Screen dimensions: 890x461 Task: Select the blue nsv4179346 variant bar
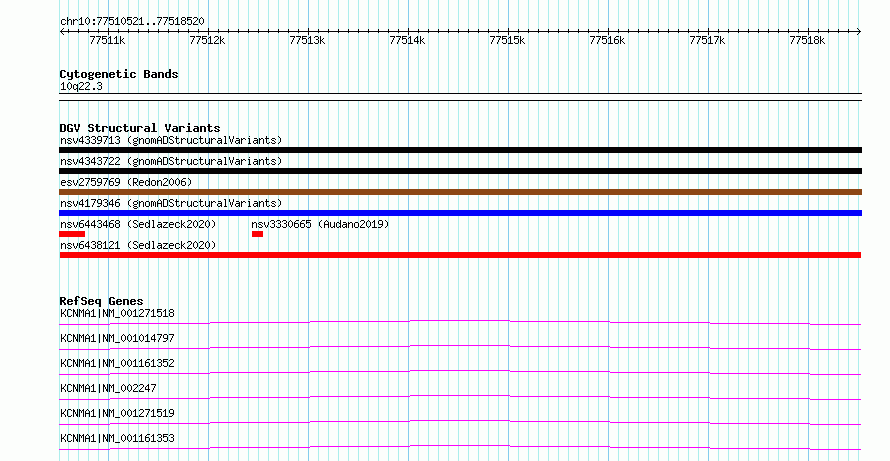460,213
